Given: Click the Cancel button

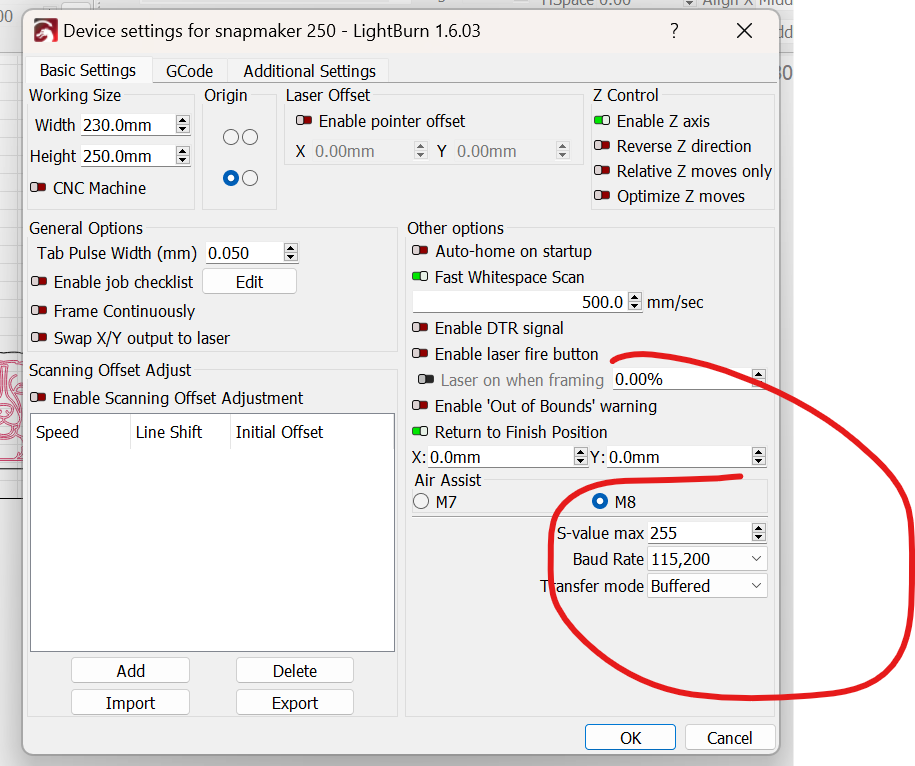Looking at the screenshot, I should pos(729,737).
